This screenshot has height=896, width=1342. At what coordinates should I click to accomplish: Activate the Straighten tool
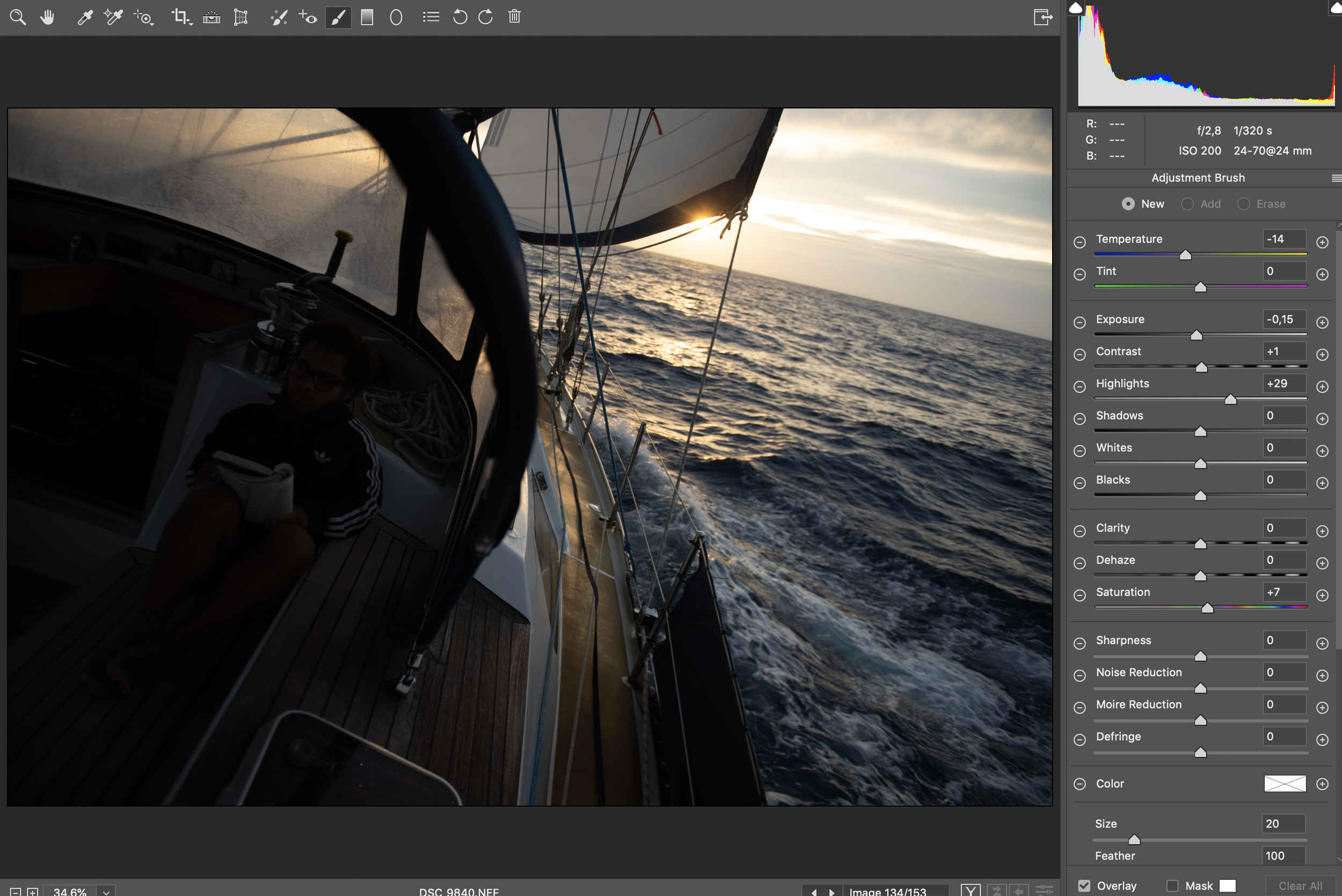click(211, 18)
